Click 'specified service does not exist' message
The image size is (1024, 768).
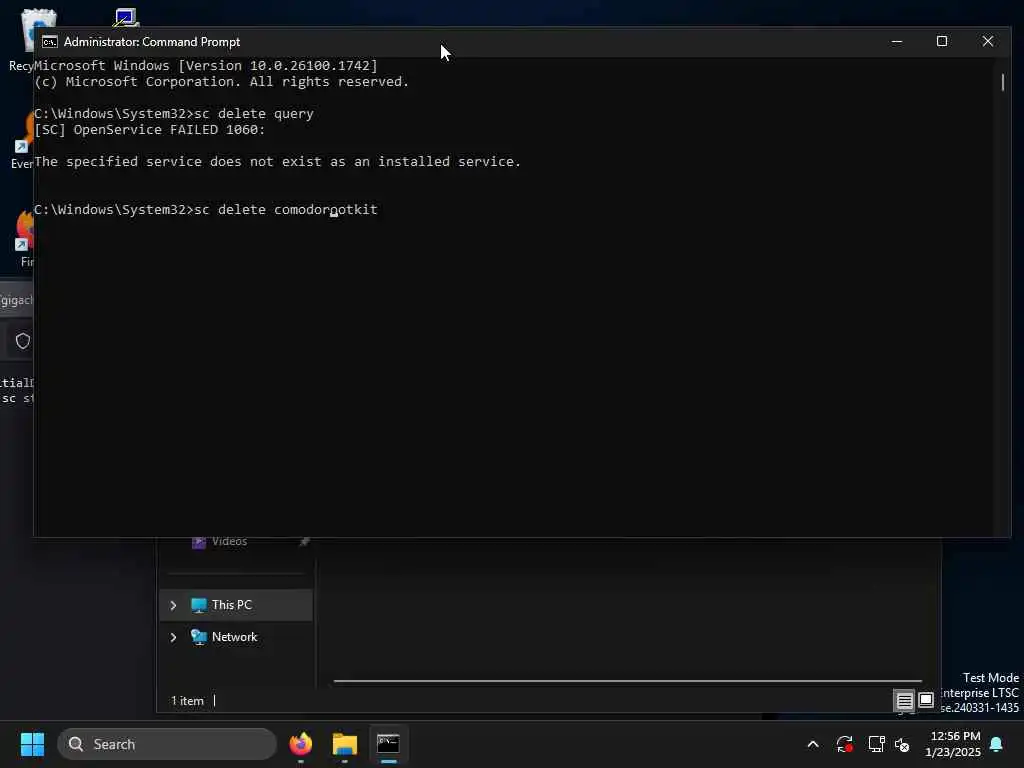(278, 161)
